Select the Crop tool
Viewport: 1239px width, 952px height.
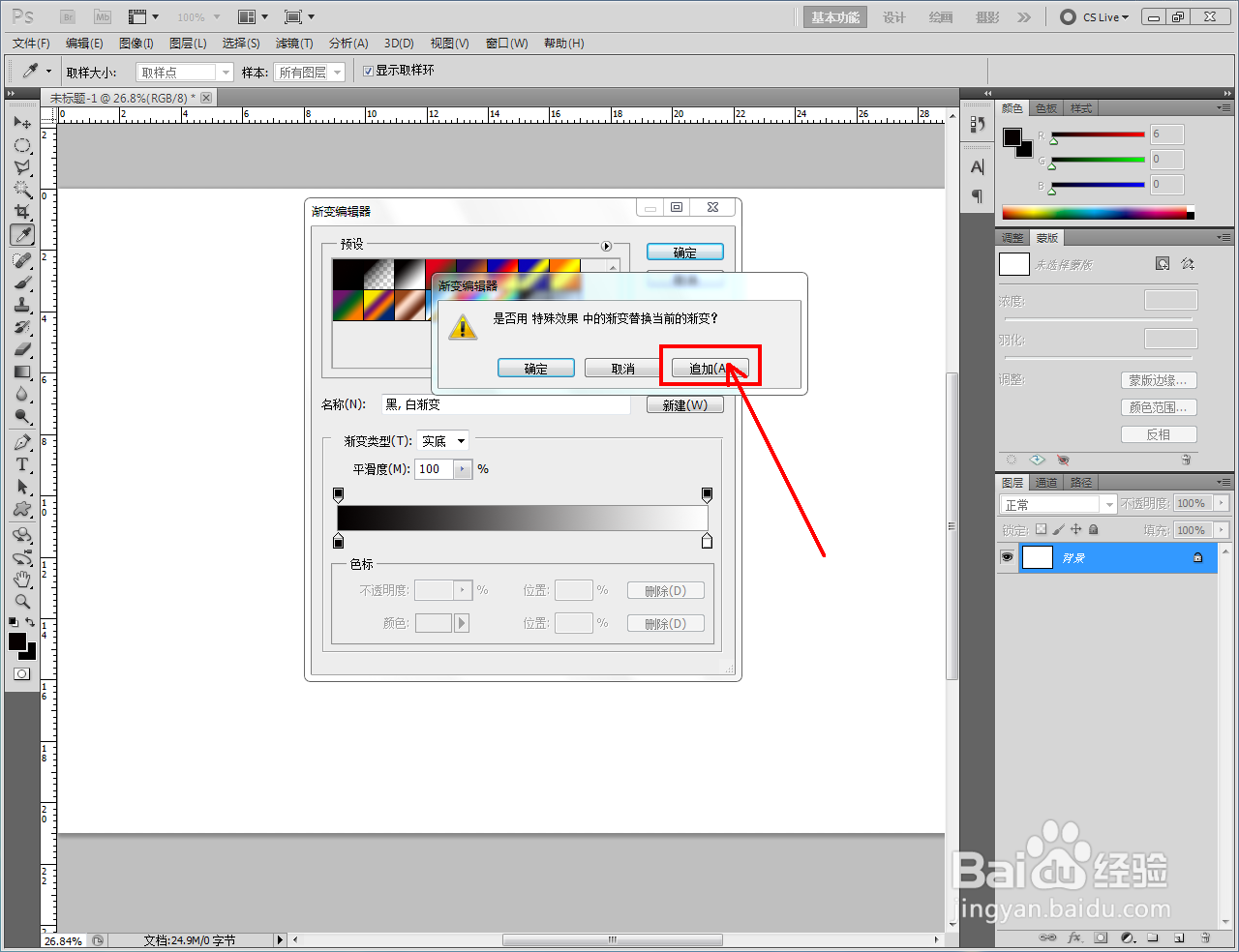pyautogui.click(x=22, y=212)
